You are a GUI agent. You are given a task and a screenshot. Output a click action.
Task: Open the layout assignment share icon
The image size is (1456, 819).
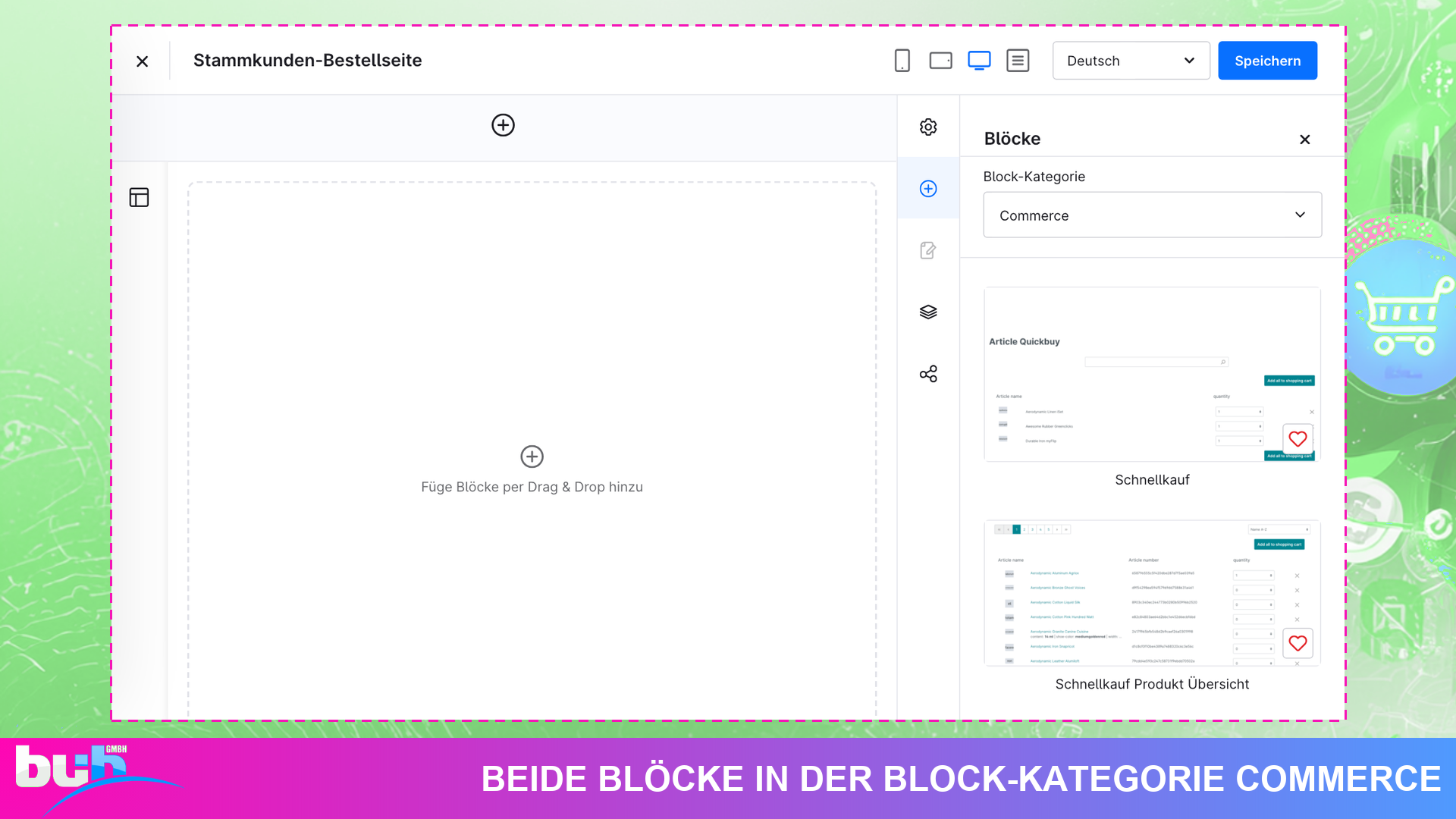tap(928, 374)
